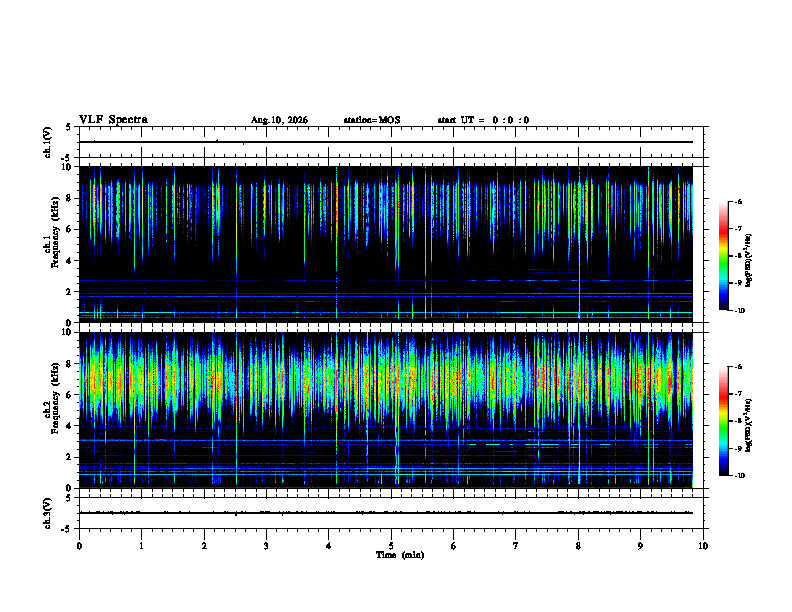Click the "5" tick on the ch.1(V) axis
The width and height of the screenshot is (792, 612).
[68, 127]
